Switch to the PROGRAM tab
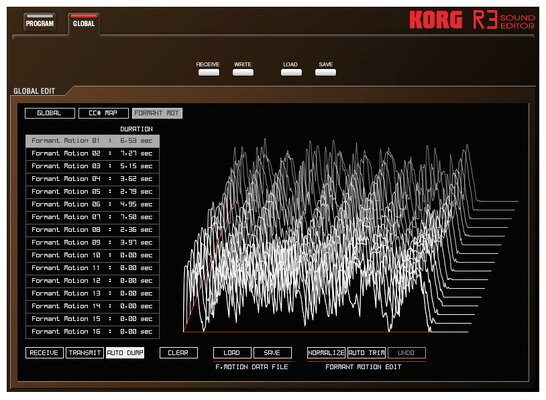Viewport: 546px width, 400px height. pos(40,22)
